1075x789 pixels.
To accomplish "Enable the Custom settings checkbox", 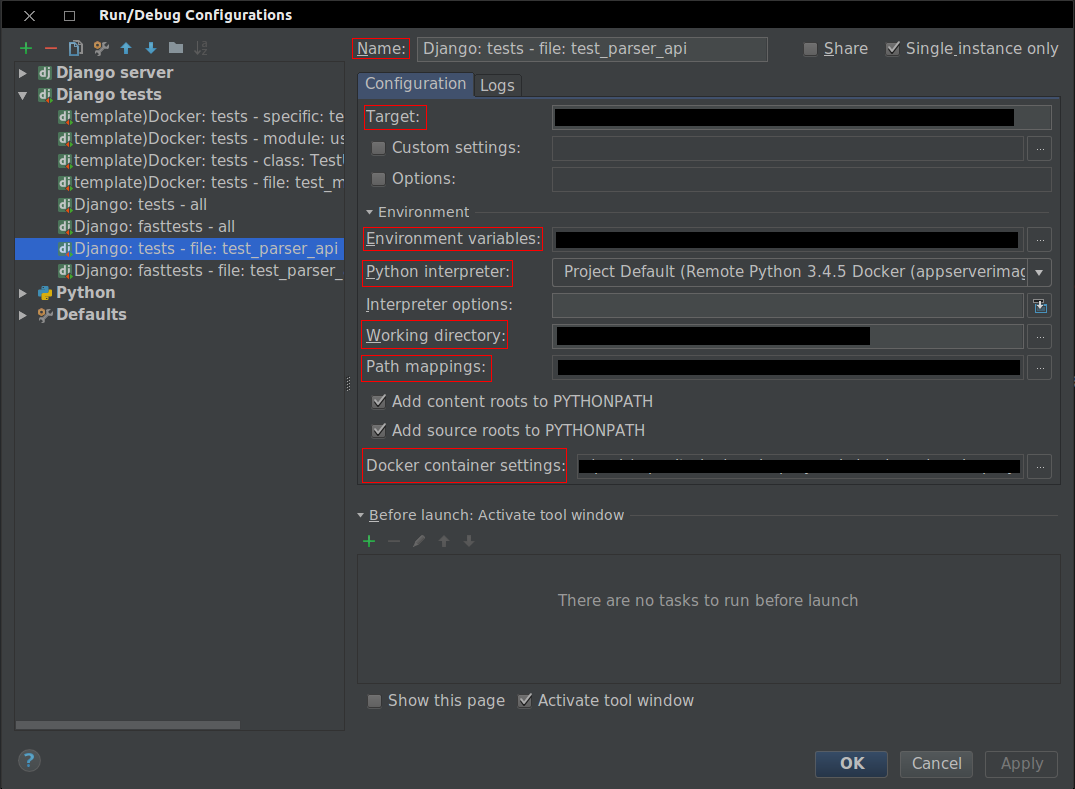I will (378, 148).
